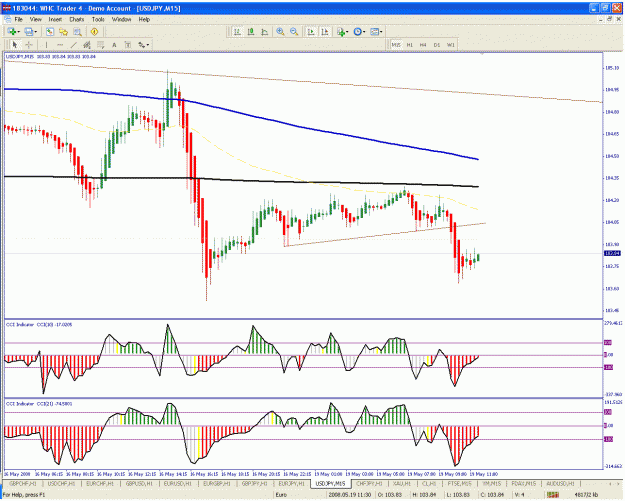Image resolution: width=625 pixels, height=501 pixels.
Task: Select the Horizontal Line drawing tool
Action: click(60, 45)
